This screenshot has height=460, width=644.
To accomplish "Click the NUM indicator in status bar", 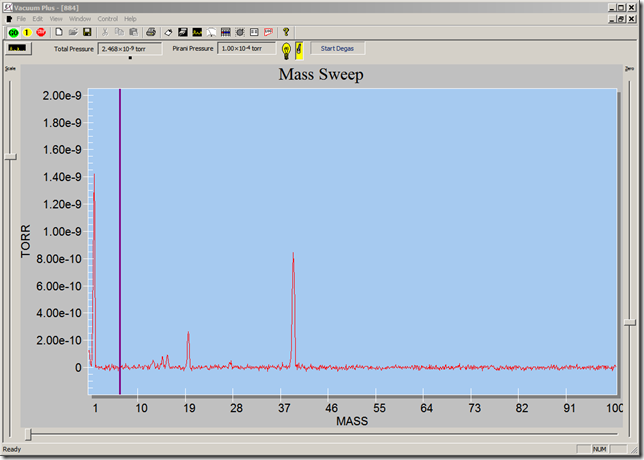I will 599,449.
